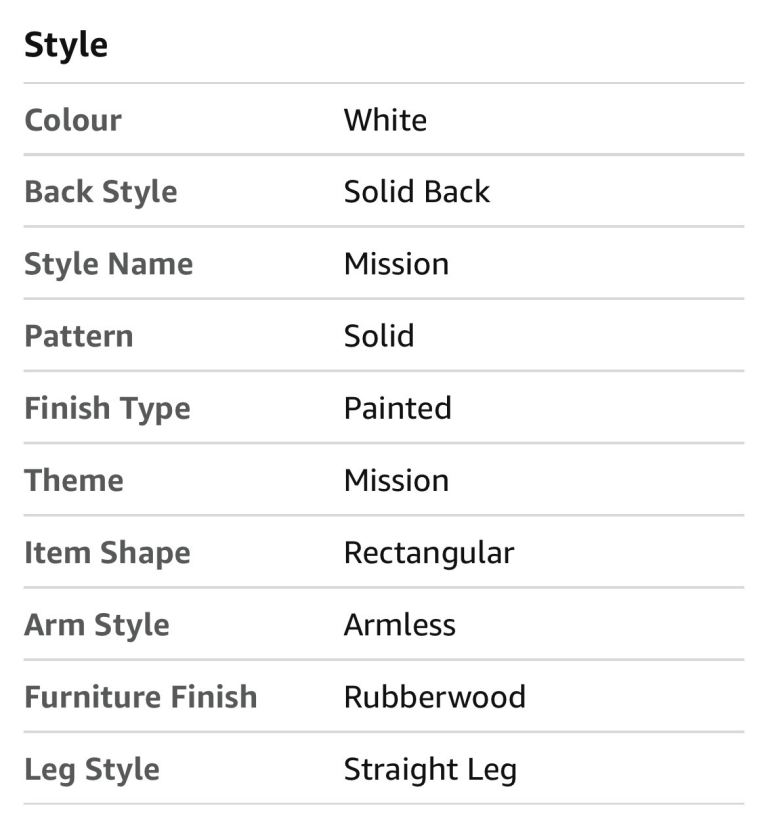Click the Back Style label

point(100,192)
